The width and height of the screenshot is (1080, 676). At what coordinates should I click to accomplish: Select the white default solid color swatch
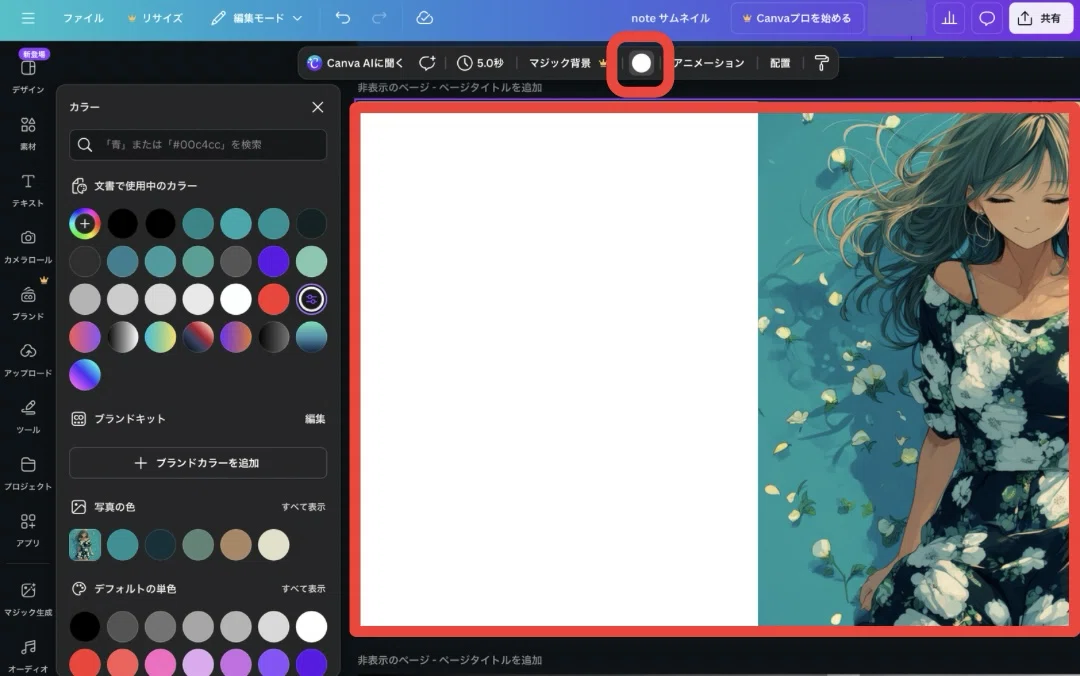[311, 626]
